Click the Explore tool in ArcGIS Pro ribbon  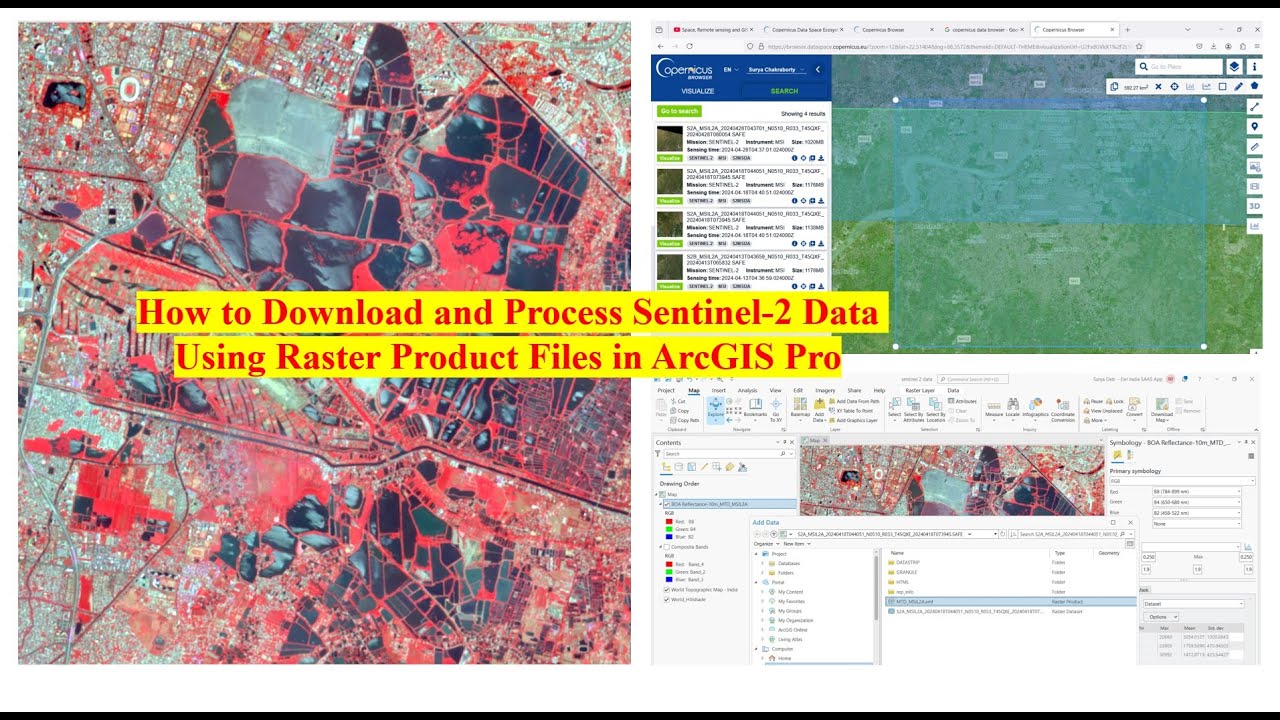tap(715, 412)
